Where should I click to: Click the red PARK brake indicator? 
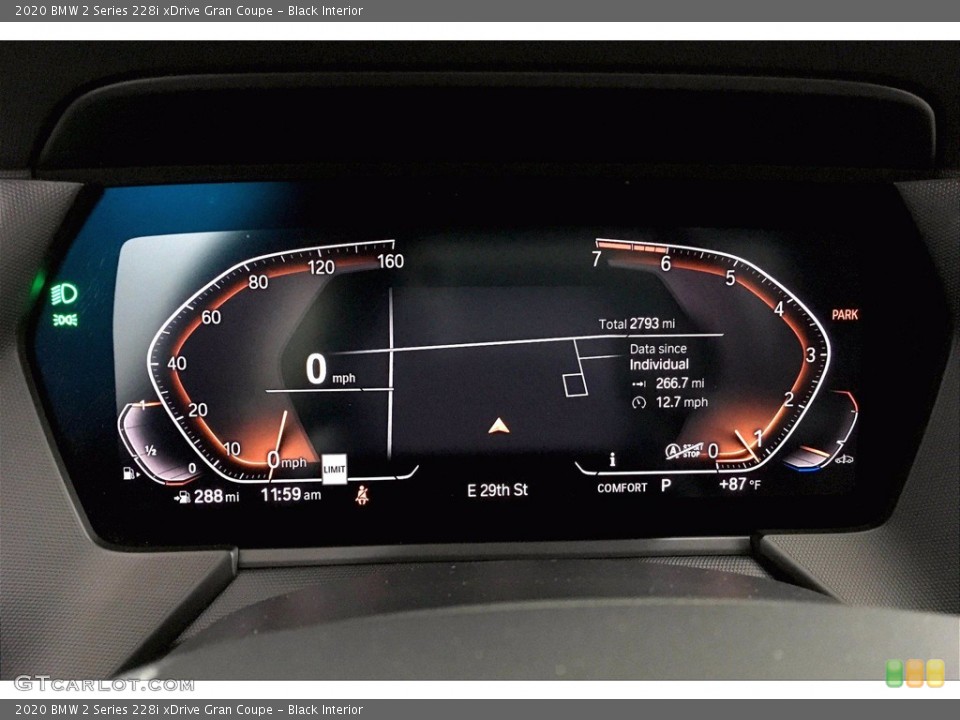(x=845, y=315)
